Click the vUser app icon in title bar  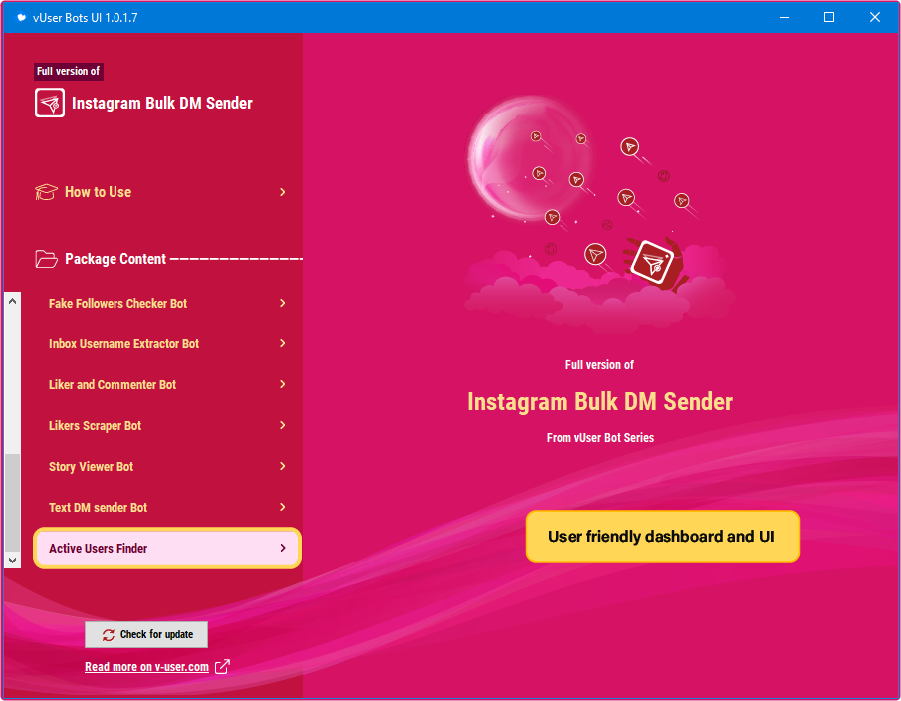pos(21,17)
